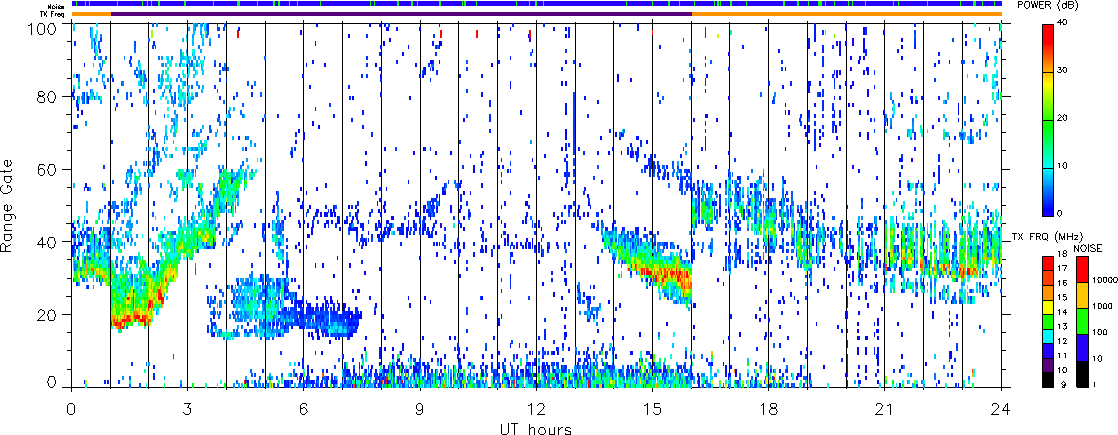Click the '3' tick label on UT hours axis
The image size is (1118, 435).
click(188, 407)
